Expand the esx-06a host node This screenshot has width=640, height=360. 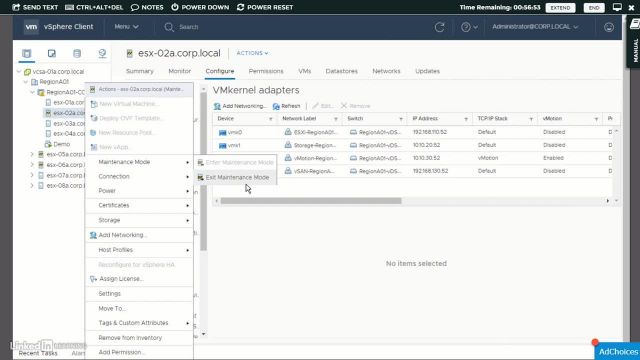coord(32,165)
